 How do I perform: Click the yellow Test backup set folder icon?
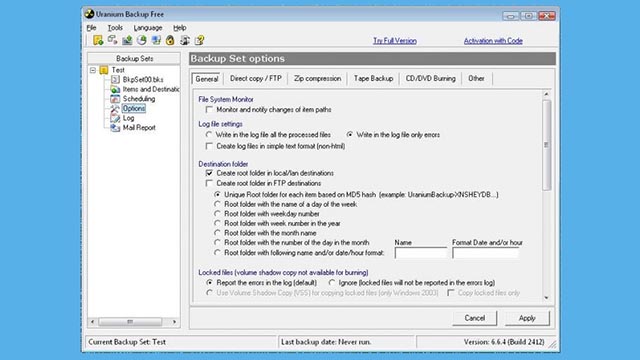(104, 70)
